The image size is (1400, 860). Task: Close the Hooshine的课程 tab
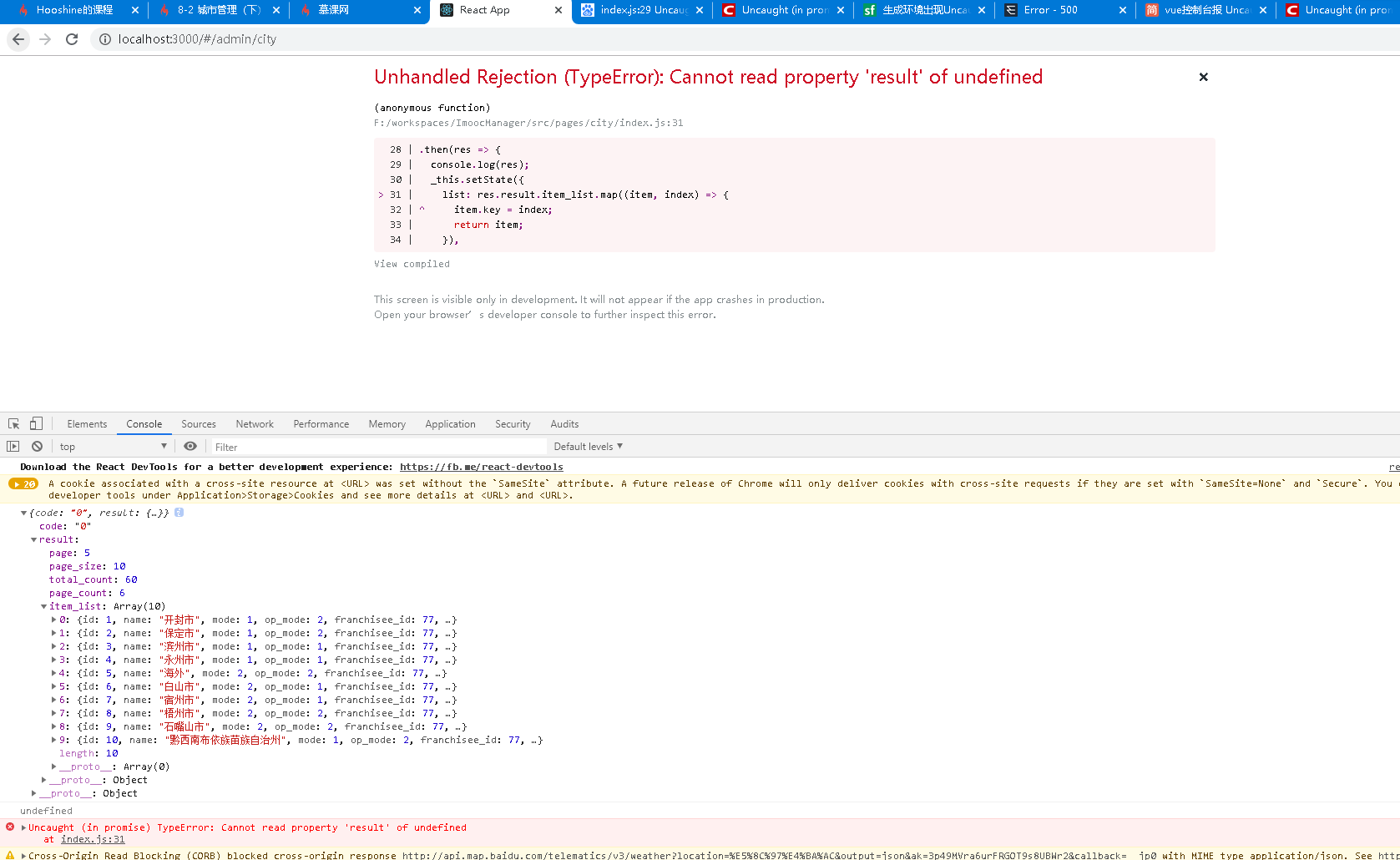click(135, 10)
